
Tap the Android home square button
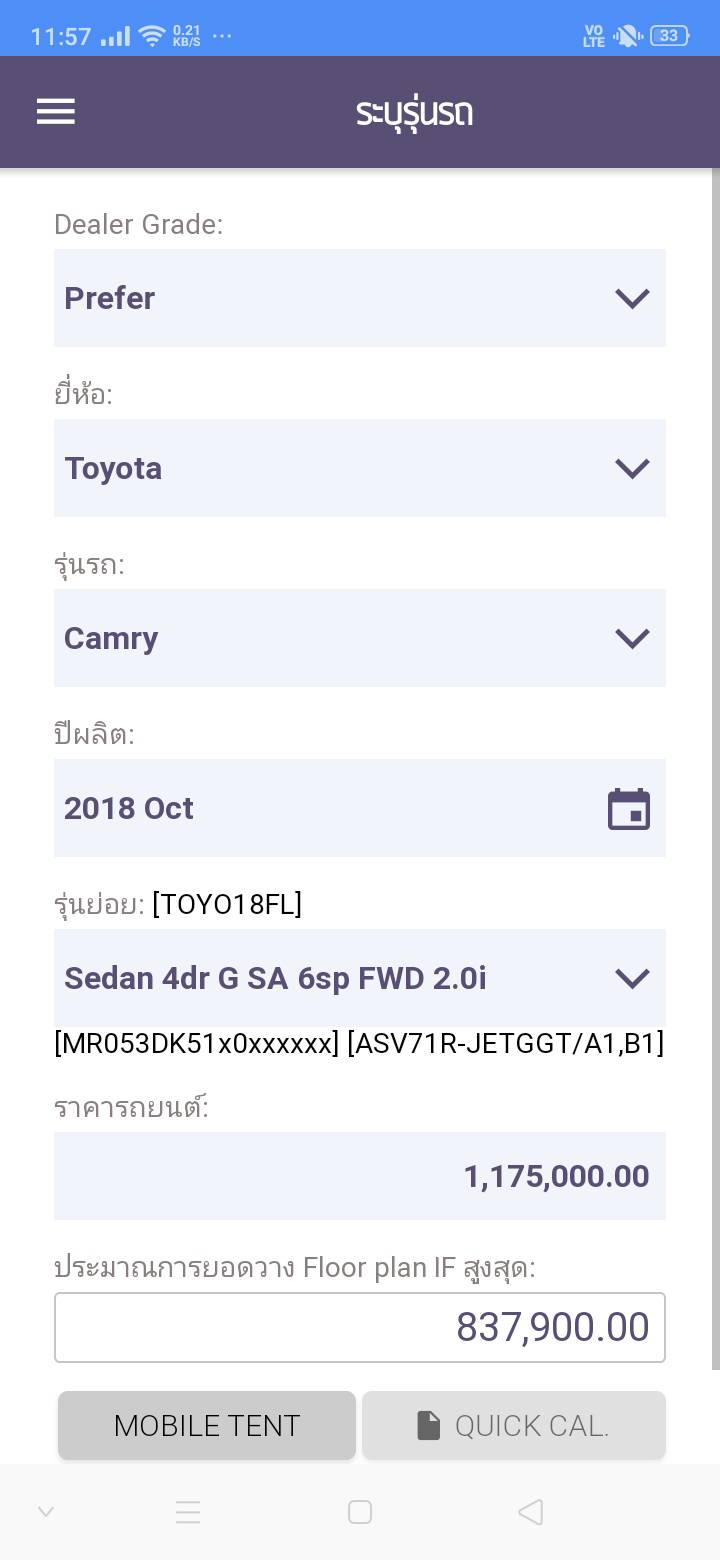point(360,1512)
